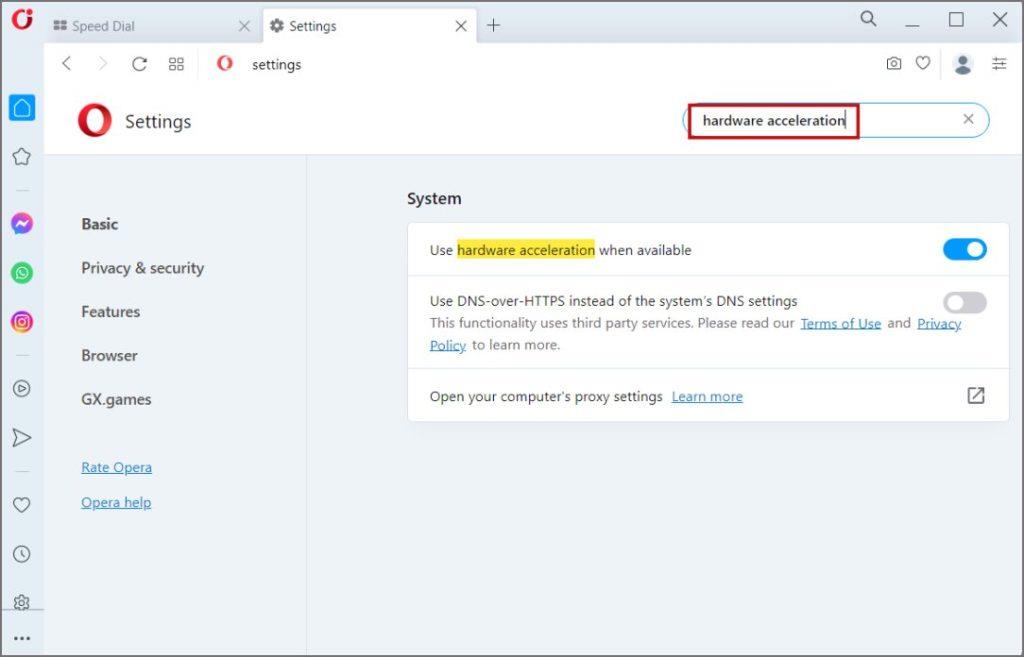The width and height of the screenshot is (1024, 657).
Task: Enable DNS-over-HTTPS toggle
Action: [x=965, y=302]
